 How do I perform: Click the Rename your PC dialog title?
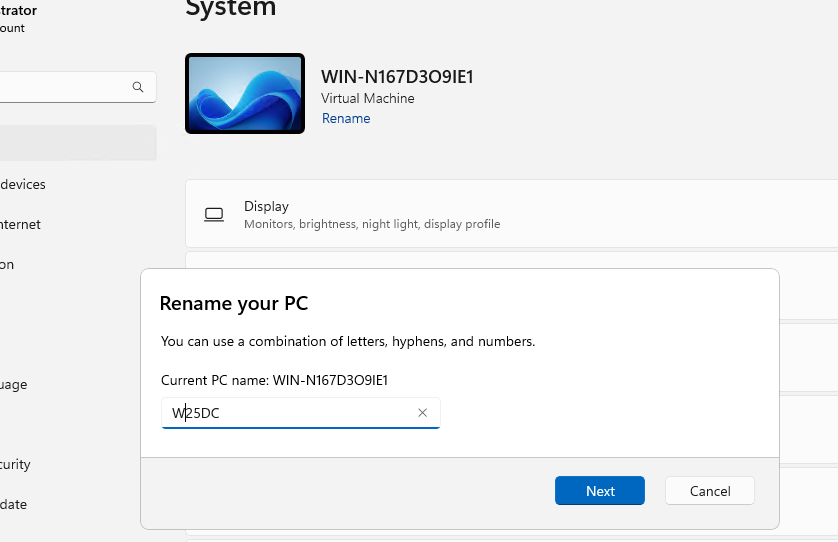(x=234, y=304)
